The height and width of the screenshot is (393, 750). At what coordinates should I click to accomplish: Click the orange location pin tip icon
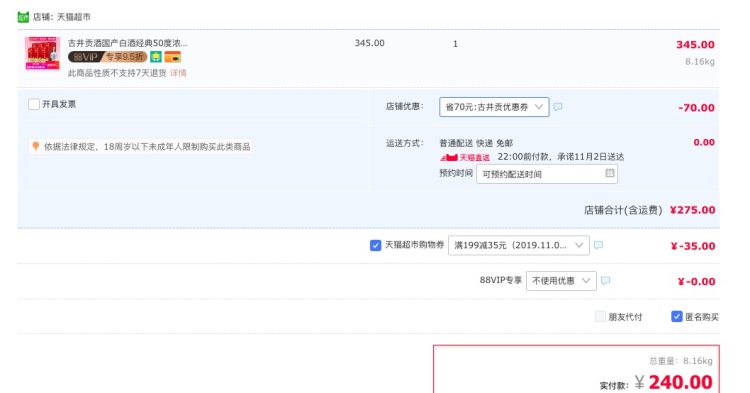pyautogui.click(x=35, y=146)
